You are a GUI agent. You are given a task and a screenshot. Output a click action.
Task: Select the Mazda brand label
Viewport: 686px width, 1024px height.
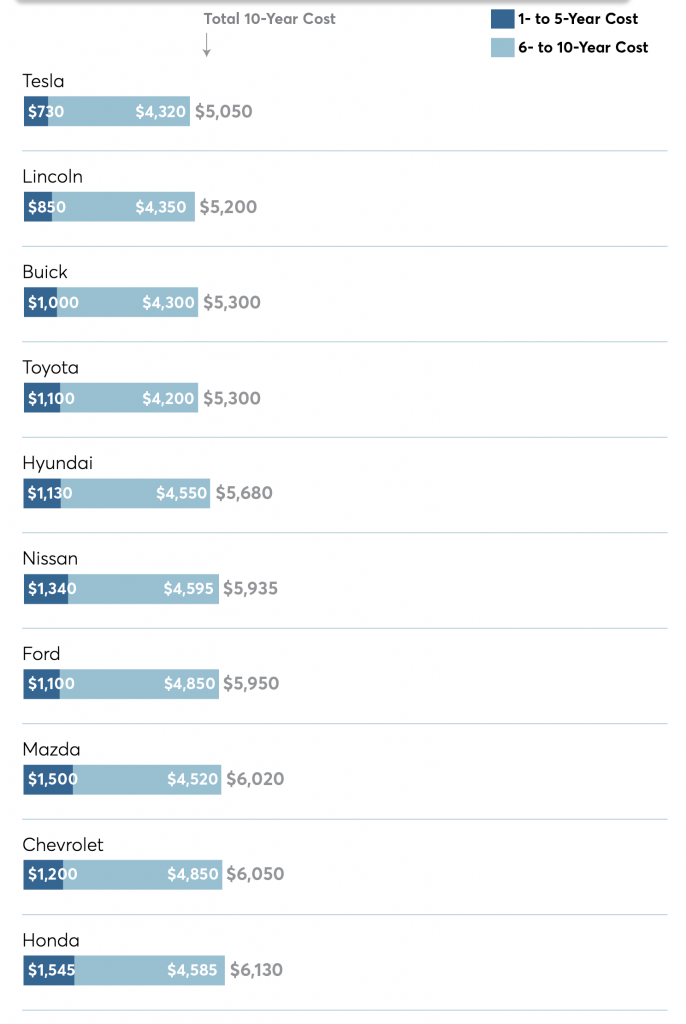tap(51, 749)
